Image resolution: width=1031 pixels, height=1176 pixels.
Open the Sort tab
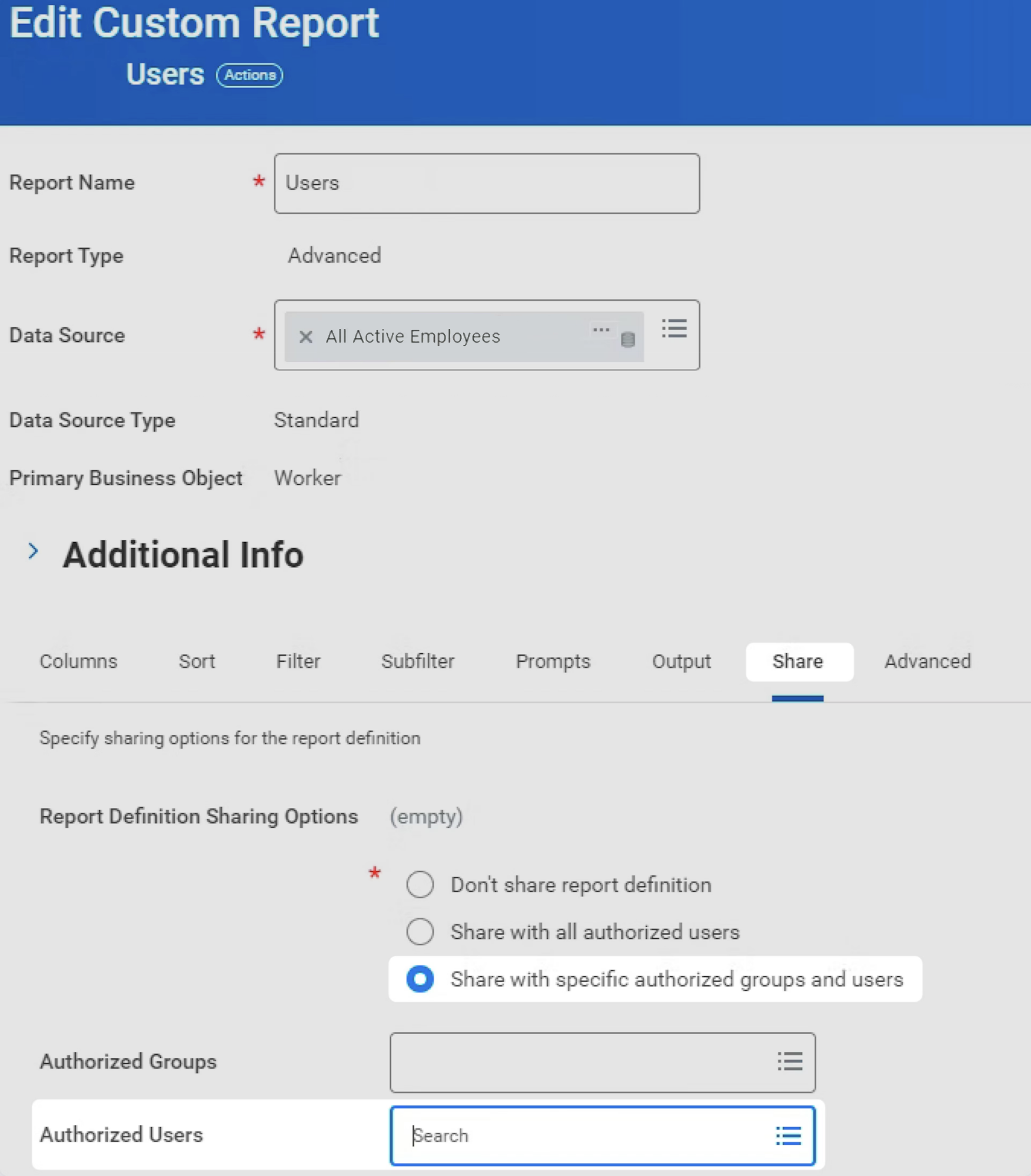pyautogui.click(x=197, y=661)
